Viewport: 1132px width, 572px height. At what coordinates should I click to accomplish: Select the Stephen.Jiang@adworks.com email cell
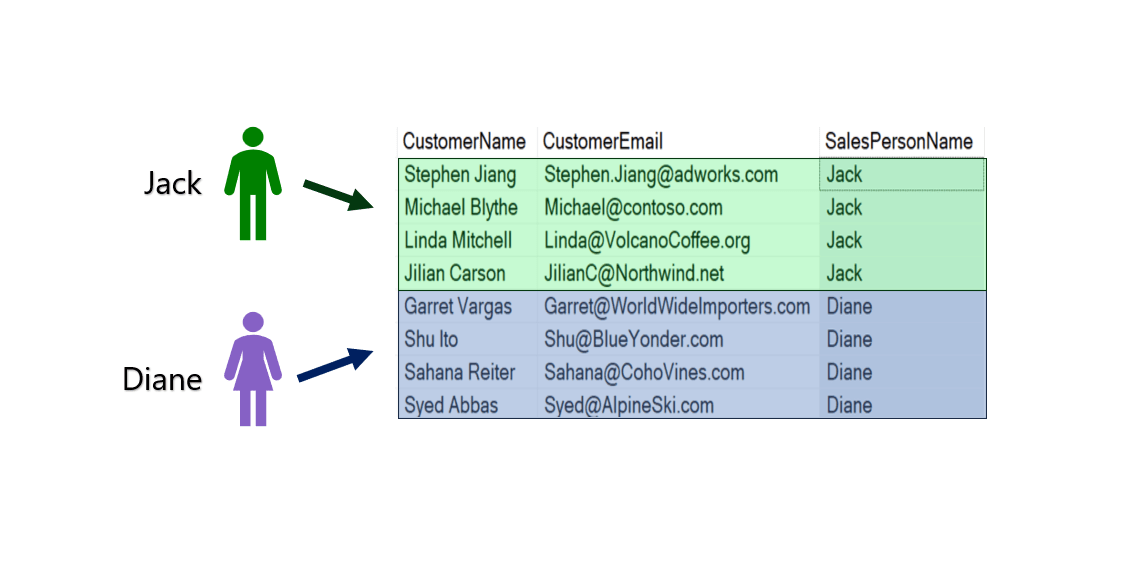coord(679,175)
